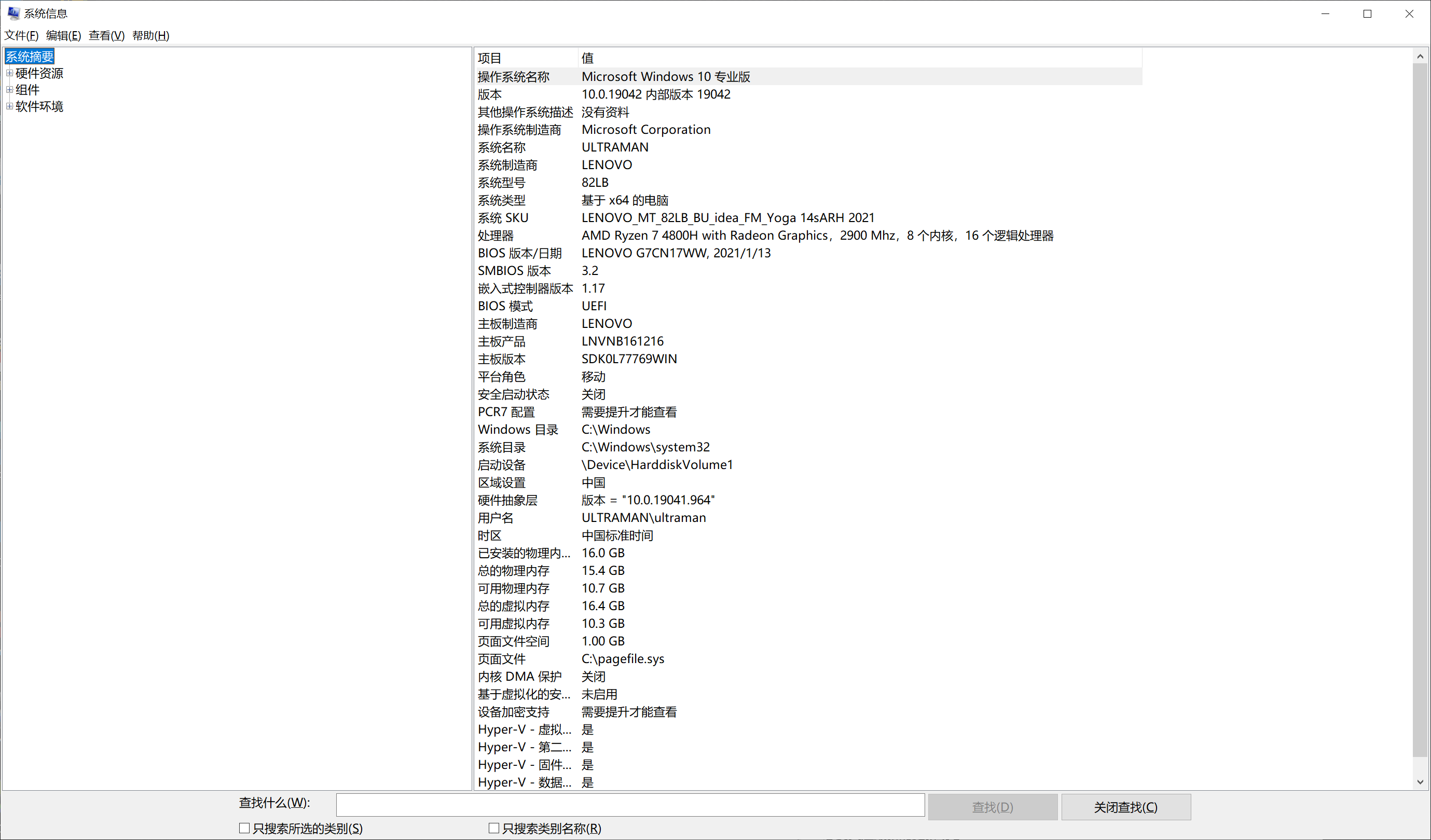Enable 只搜索所选的类别(S) checkbox
This screenshot has width=1431, height=840.
click(x=245, y=828)
